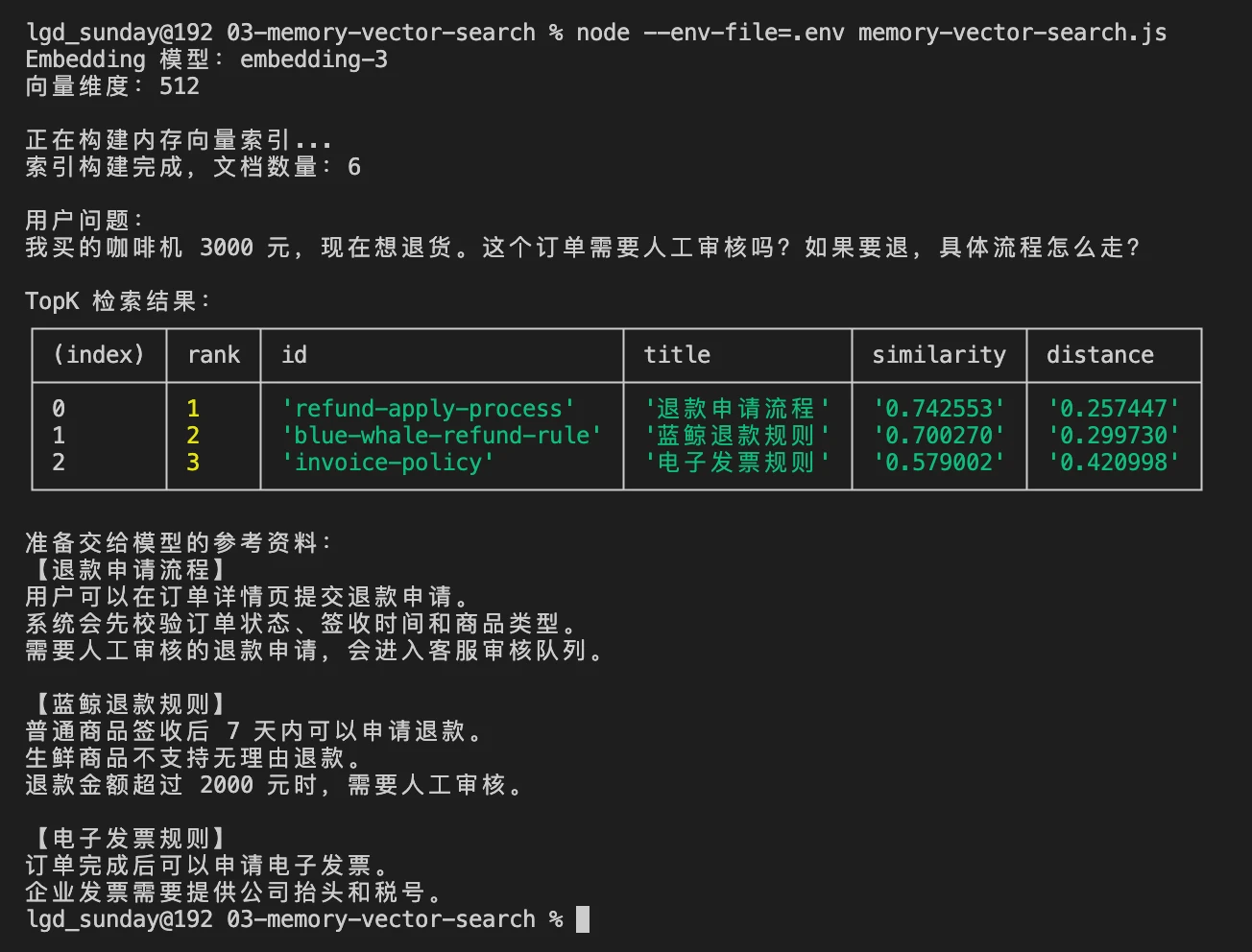Click the line "系统会先校验订单状态、签收时间和商品类型。"
1252x952 pixels.
coord(301,624)
